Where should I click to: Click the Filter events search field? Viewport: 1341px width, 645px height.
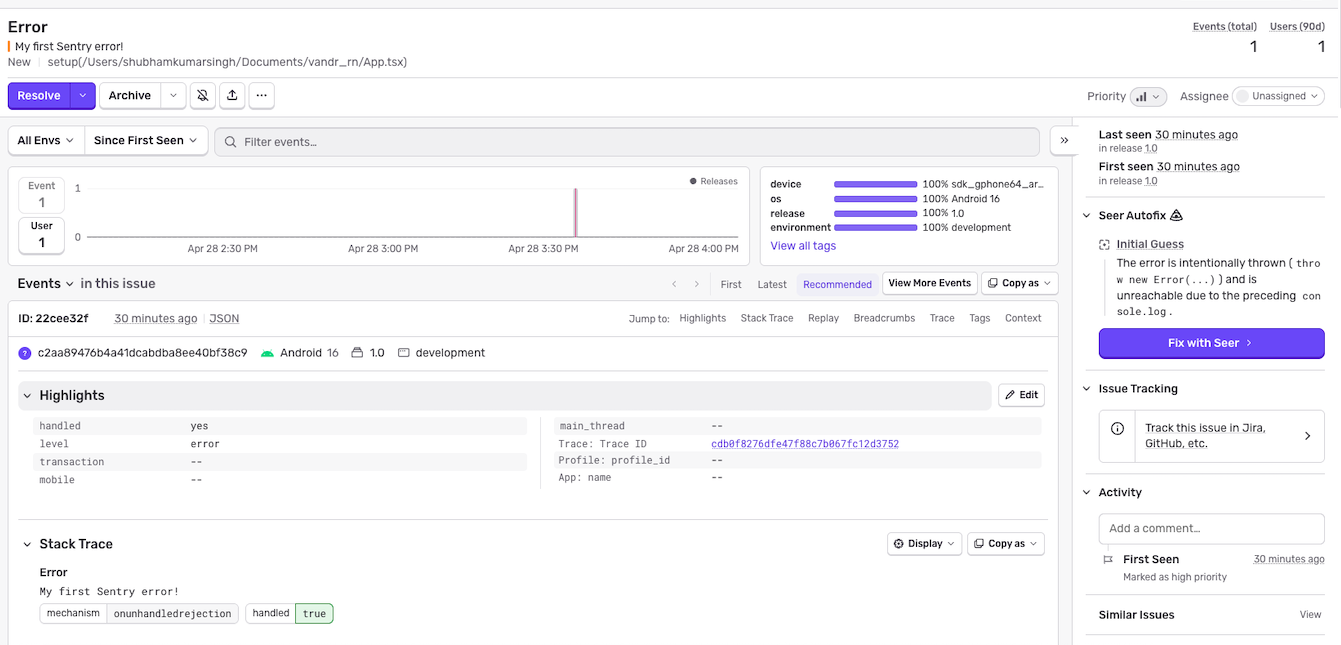(x=627, y=142)
